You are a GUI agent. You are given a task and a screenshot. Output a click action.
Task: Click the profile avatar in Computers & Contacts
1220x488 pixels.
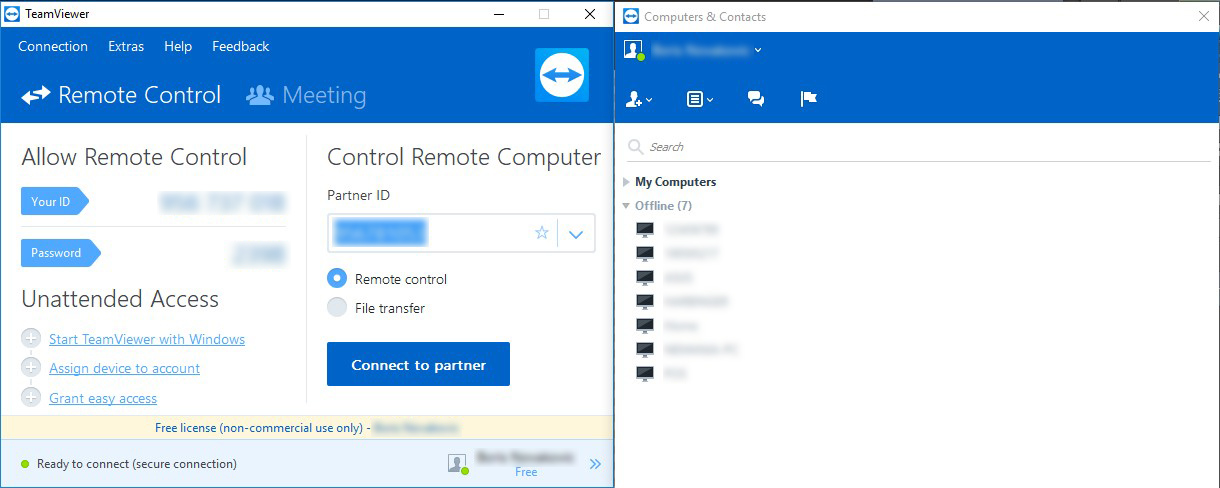click(633, 50)
